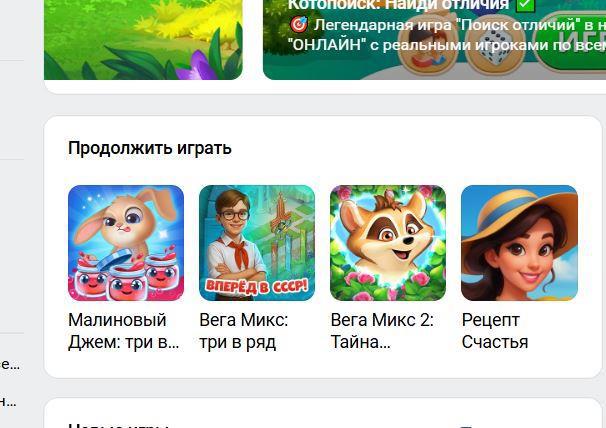The width and height of the screenshot is (606, 428).
Task: Open the Малиновый Джем: три в… title
Action: [x=124, y=331]
